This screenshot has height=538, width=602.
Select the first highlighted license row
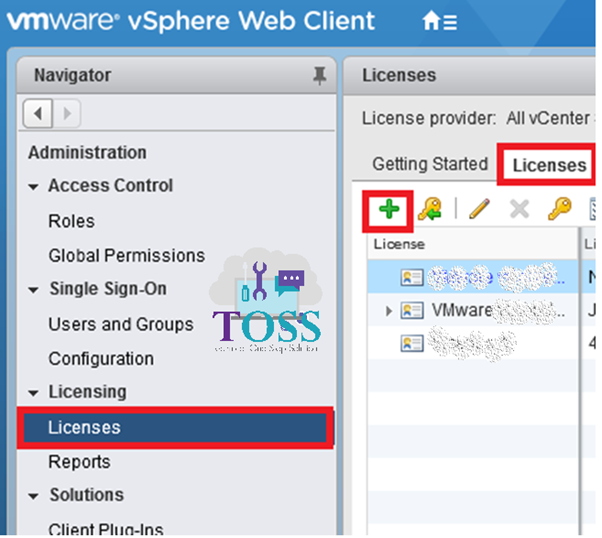pyautogui.click(x=473, y=277)
